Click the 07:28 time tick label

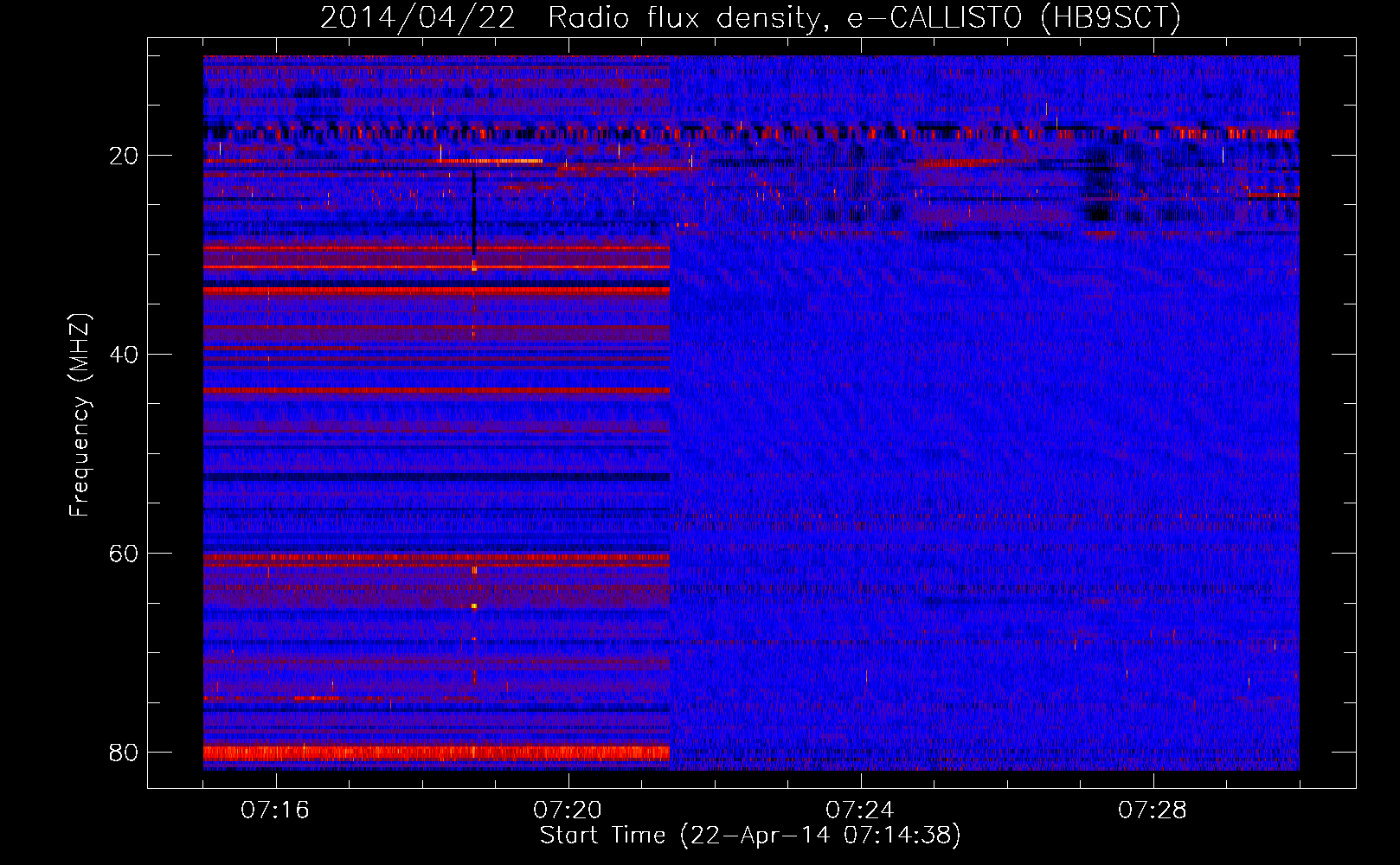pos(1153,811)
